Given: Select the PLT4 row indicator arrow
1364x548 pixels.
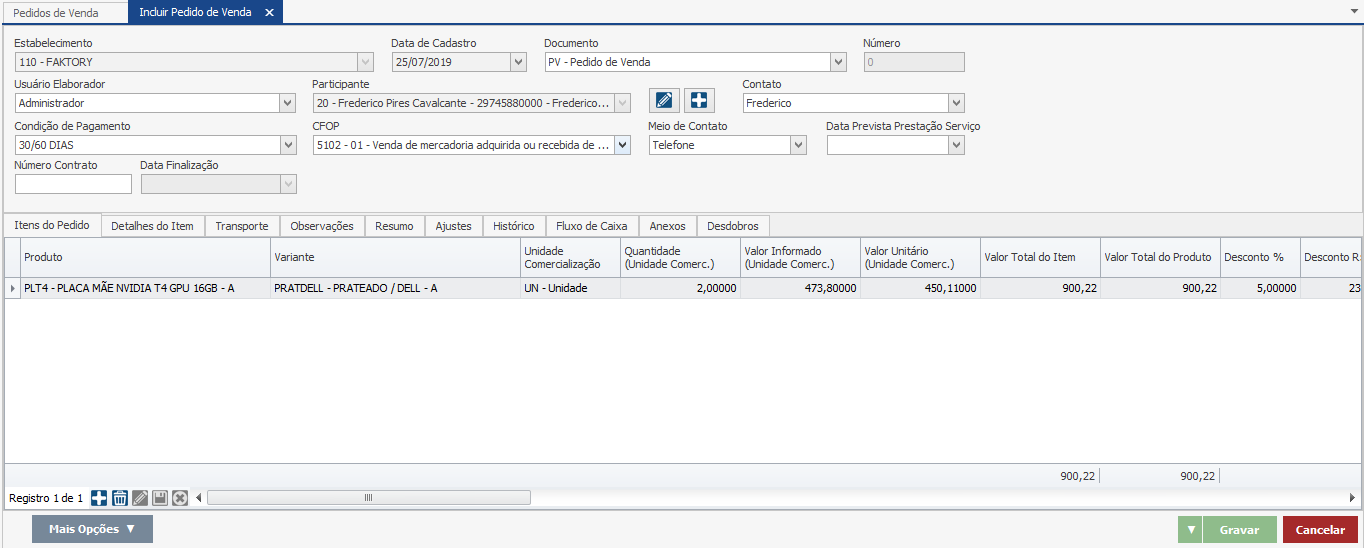Looking at the screenshot, I should point(13,288).
